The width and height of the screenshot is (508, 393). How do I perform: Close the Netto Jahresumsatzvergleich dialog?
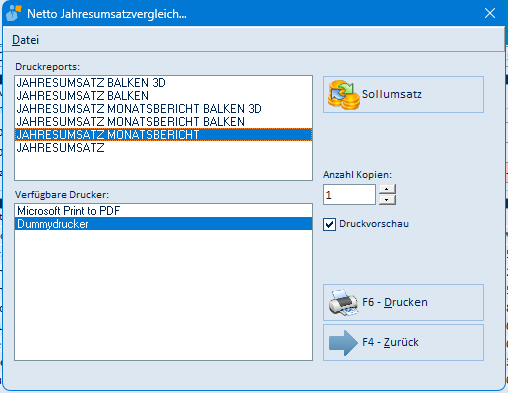click(490, 13)
